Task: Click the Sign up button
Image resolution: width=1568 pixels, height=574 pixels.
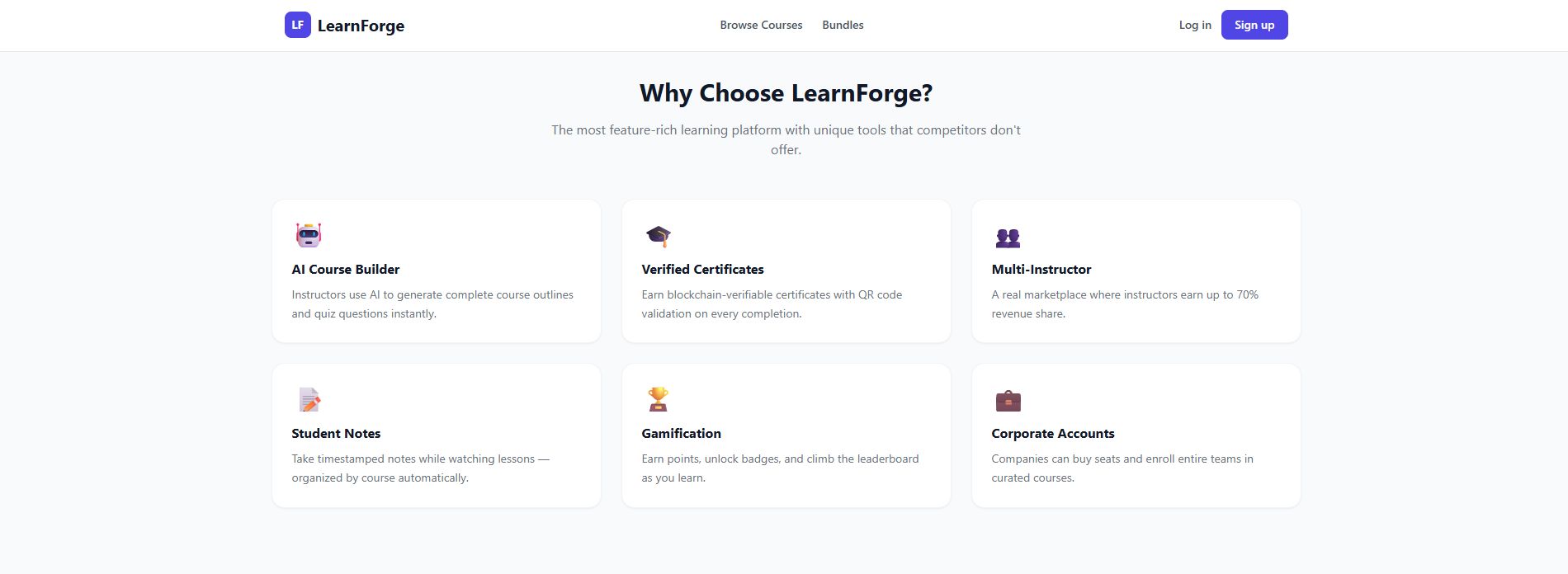Action: point(1254,25)
